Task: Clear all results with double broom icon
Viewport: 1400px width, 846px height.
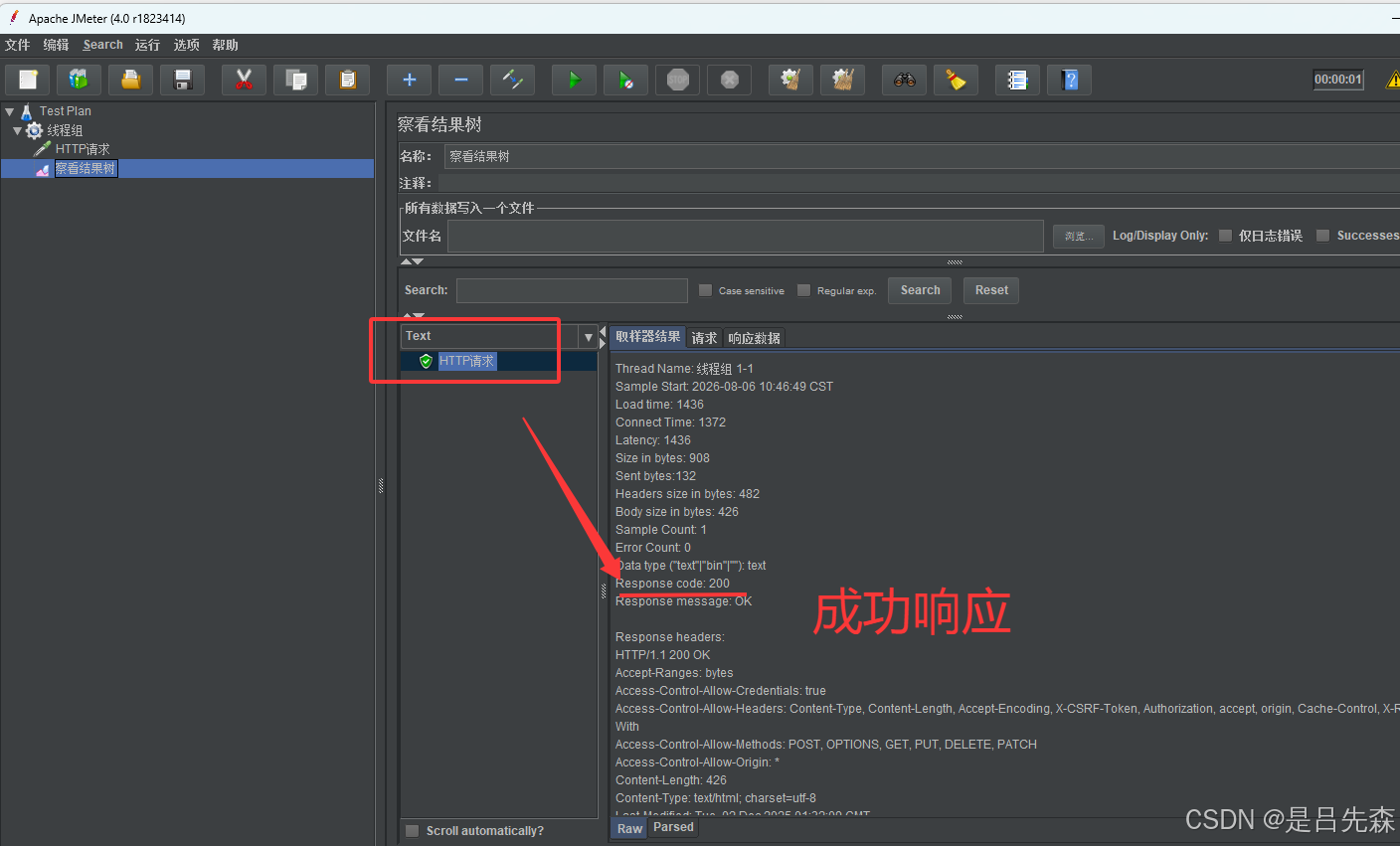Action: point(843,80)
